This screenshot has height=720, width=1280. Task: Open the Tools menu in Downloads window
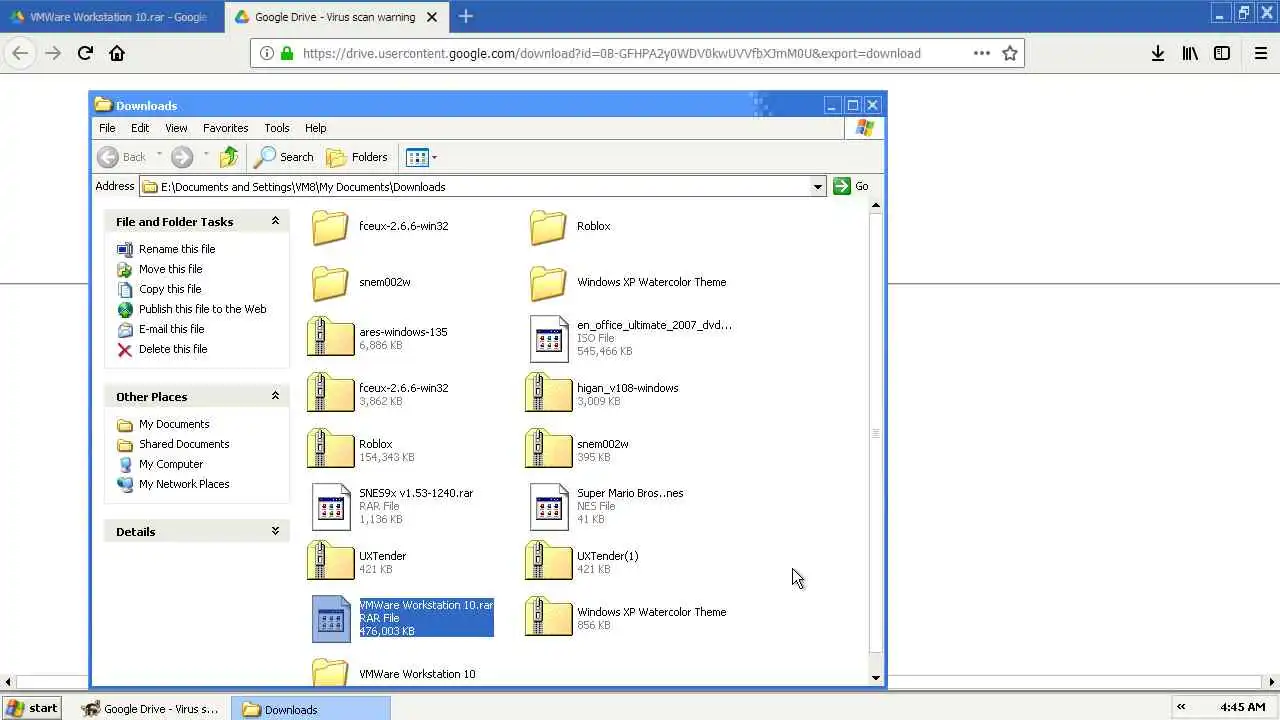point(277,128)
